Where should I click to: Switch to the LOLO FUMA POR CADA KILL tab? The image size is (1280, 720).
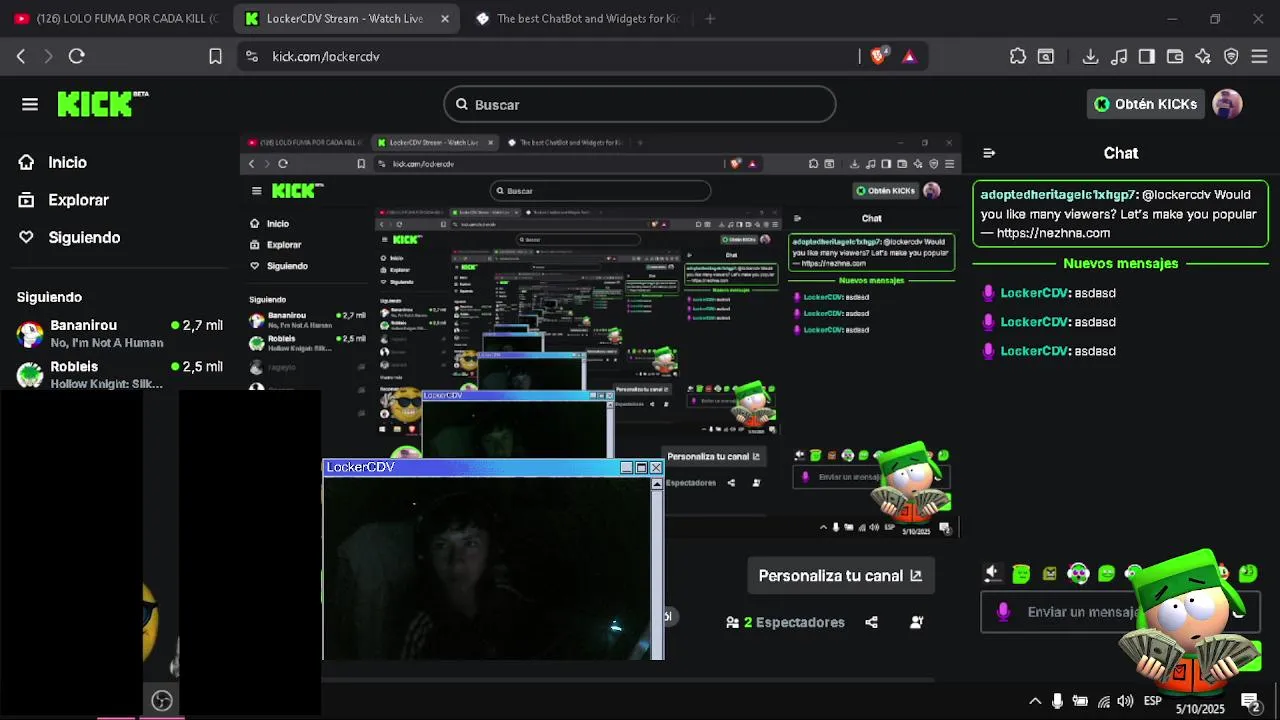point(116,19)
